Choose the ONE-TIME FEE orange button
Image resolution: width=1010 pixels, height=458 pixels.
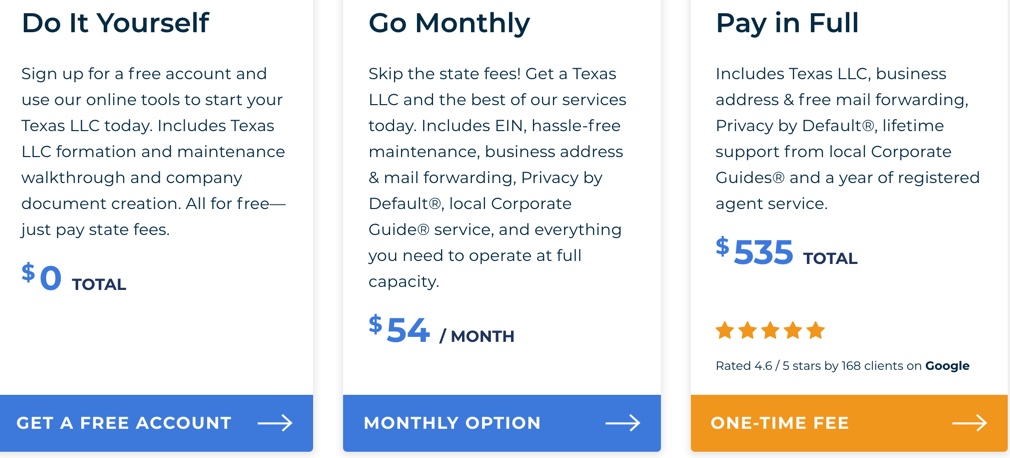850,423
